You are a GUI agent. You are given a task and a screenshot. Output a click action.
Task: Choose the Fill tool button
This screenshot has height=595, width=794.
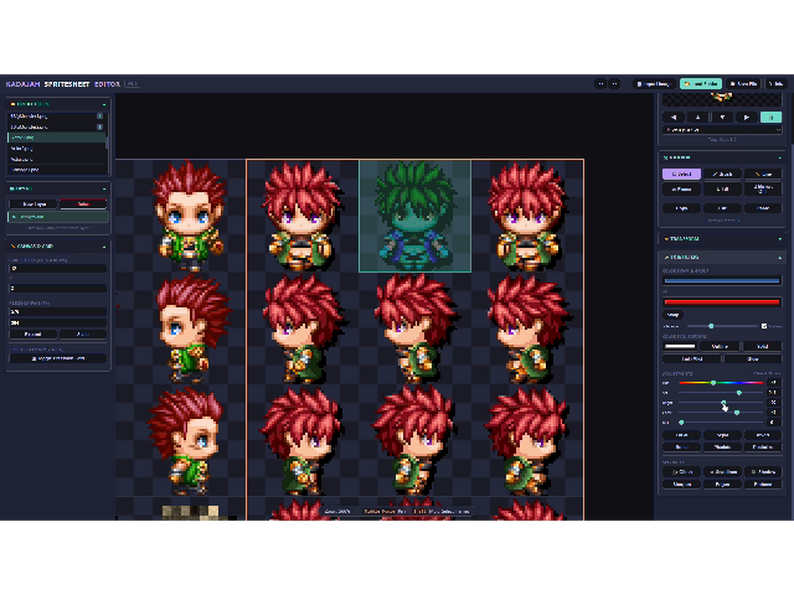pyautogui.click(x=722, y=189)
